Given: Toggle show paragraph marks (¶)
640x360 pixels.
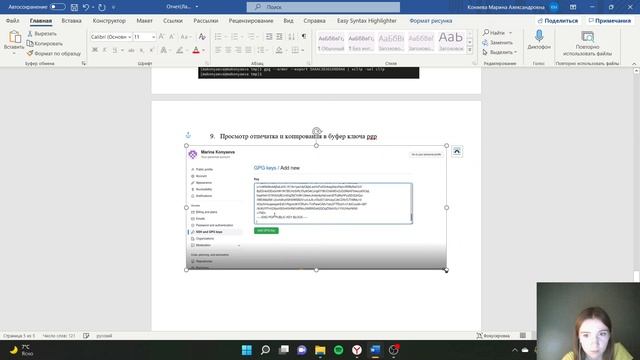Looking at the screenshot, I should pos(304,37).
